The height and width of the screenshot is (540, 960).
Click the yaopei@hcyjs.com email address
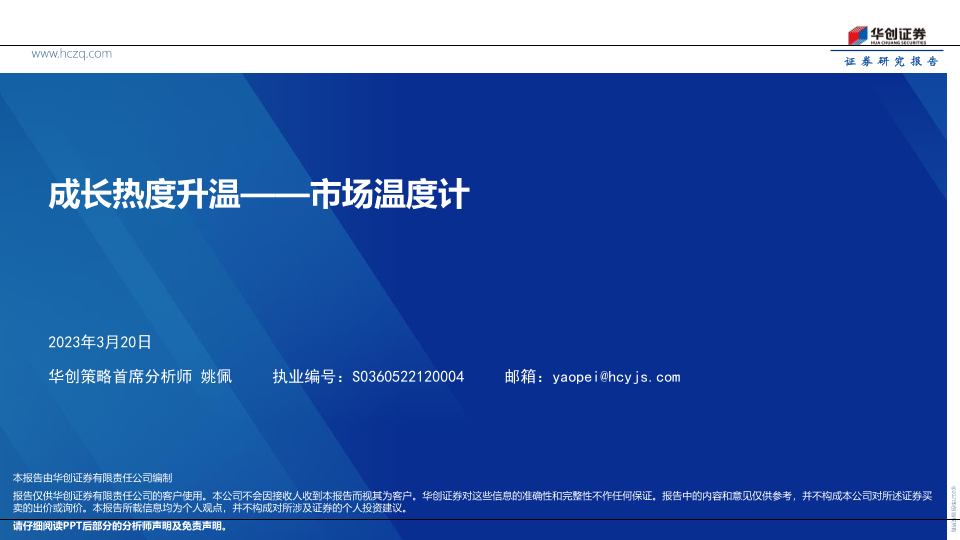point(615,377)
